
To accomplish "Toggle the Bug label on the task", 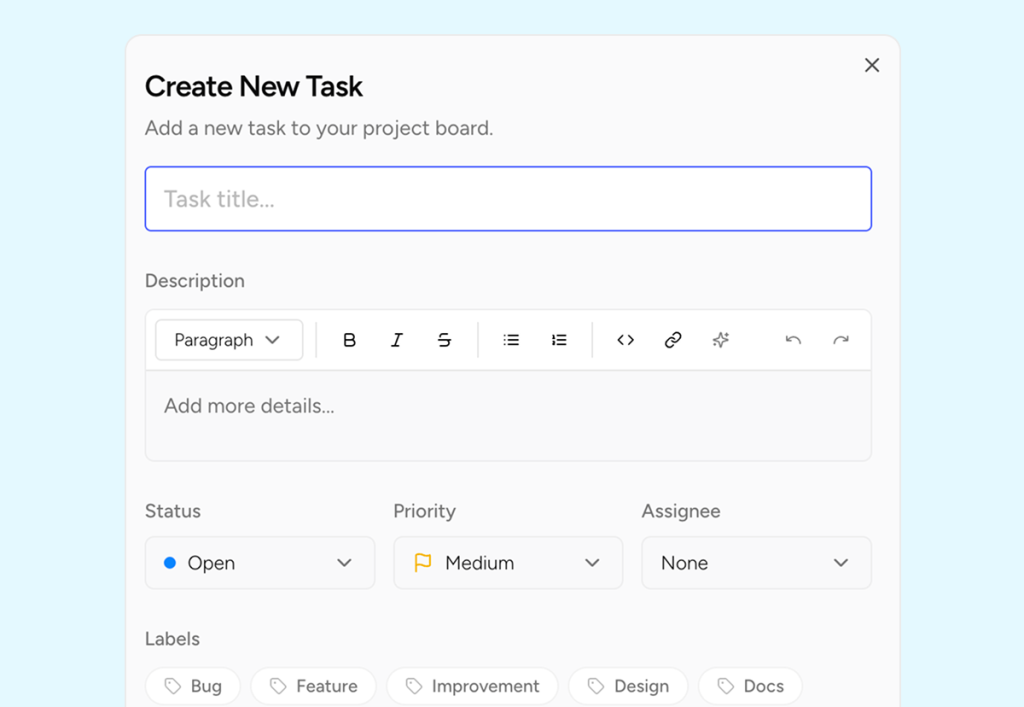I will (x=193, y=686).
